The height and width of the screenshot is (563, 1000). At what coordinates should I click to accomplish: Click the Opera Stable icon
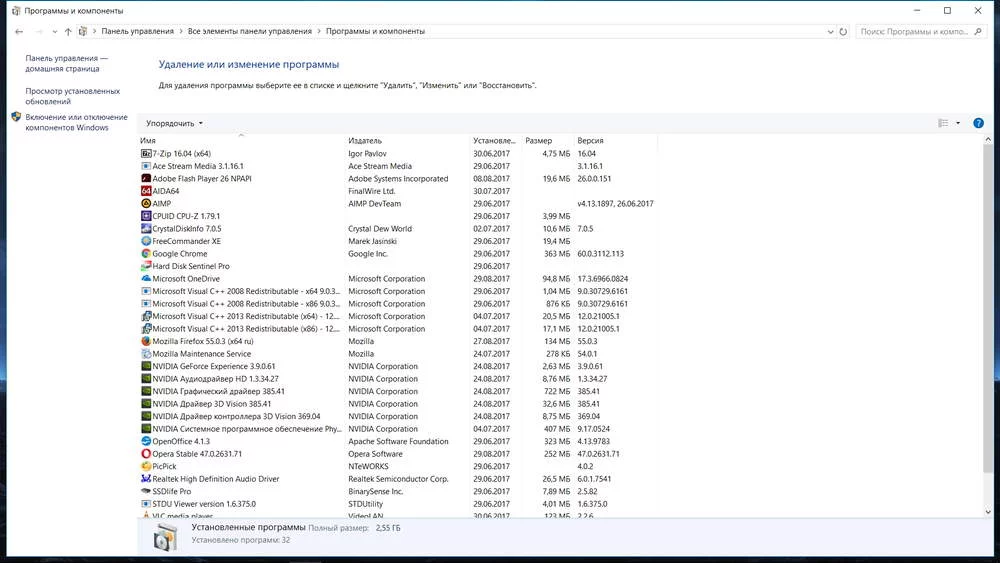point(146,454)
